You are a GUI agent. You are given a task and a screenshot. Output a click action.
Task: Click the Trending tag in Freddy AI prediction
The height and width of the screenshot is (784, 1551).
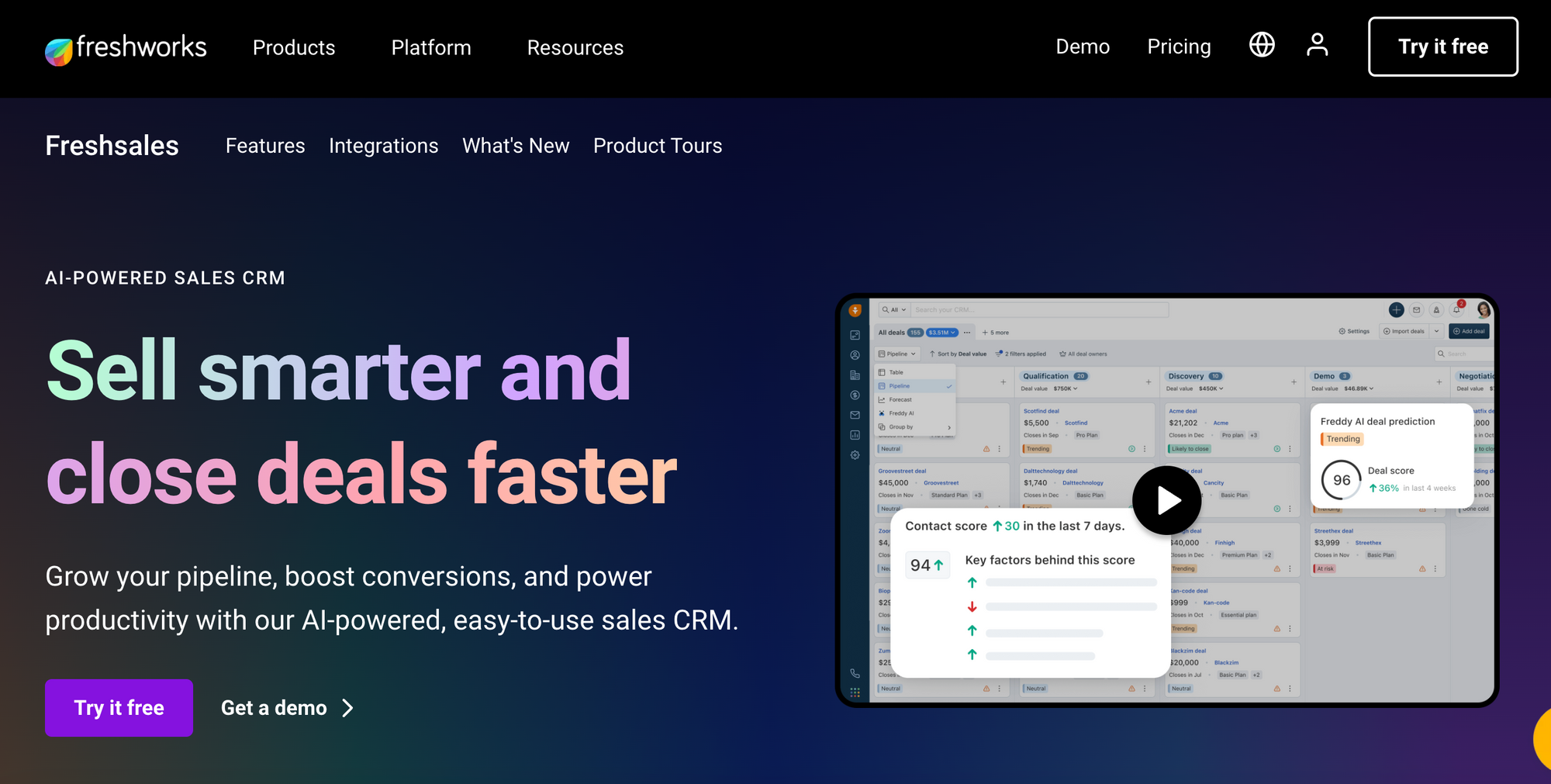[x=1342, y=439]
